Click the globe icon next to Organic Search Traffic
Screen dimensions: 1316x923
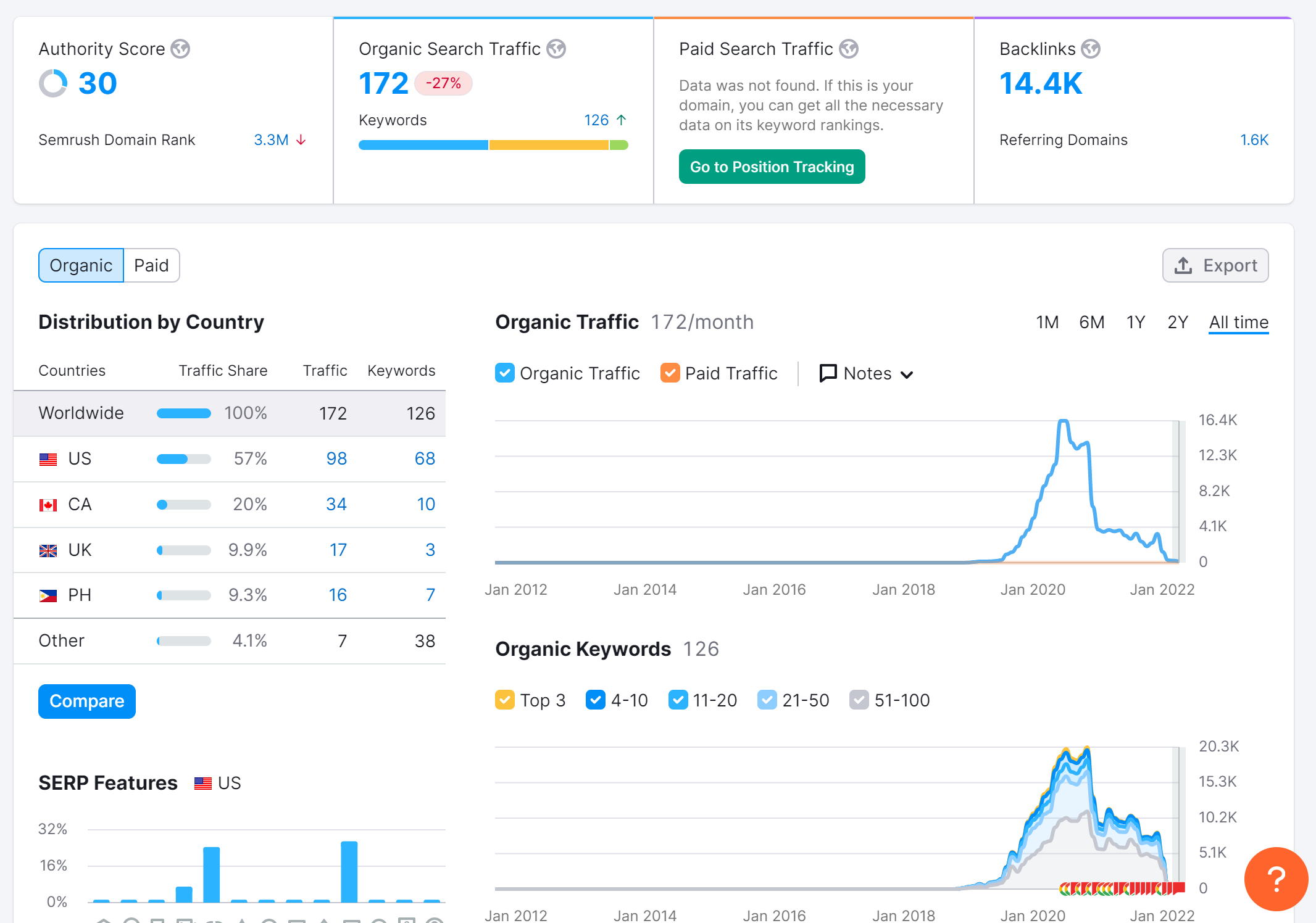pos(556,49)
